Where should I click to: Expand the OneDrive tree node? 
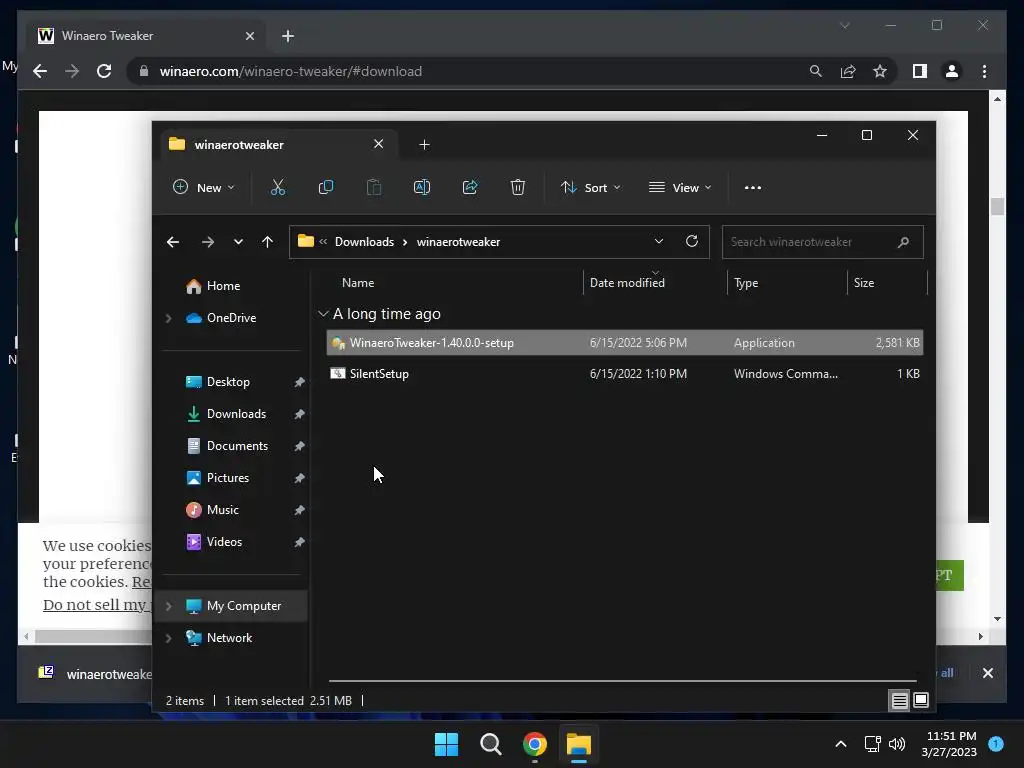click(x=168, y=318)
